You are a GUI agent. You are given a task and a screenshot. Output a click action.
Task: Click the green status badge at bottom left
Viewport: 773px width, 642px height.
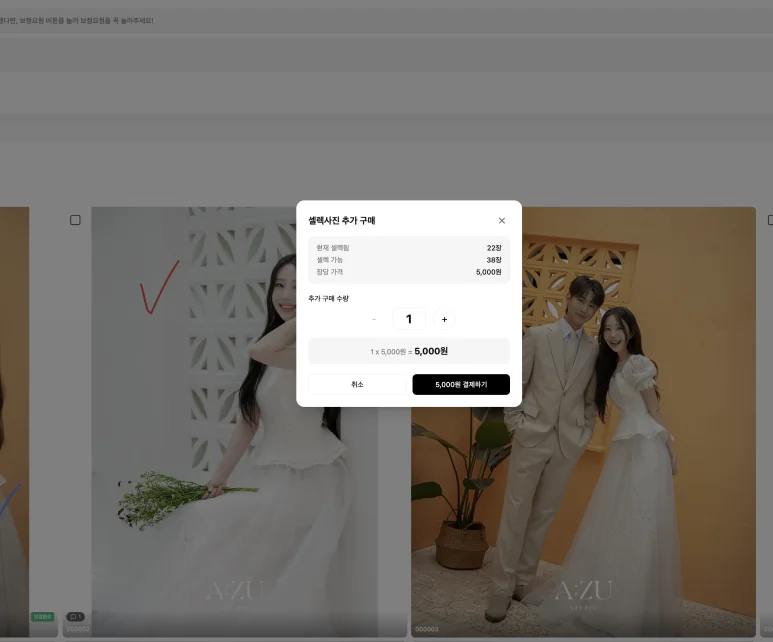(42, 617)
